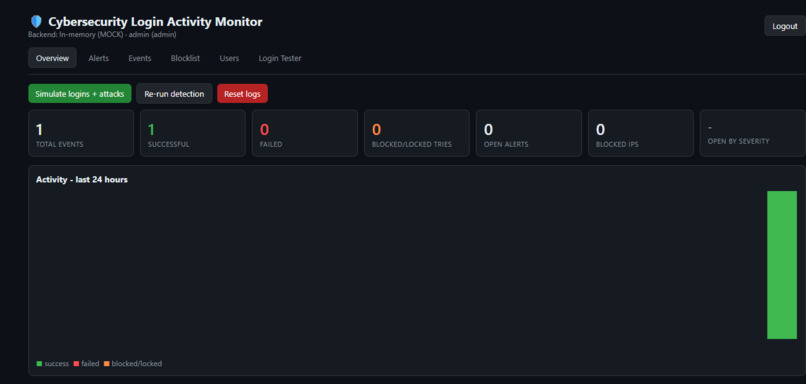This screenshot has width=806, height=384.
Task: Select the Successful stat card
Action: click(193, 133)
